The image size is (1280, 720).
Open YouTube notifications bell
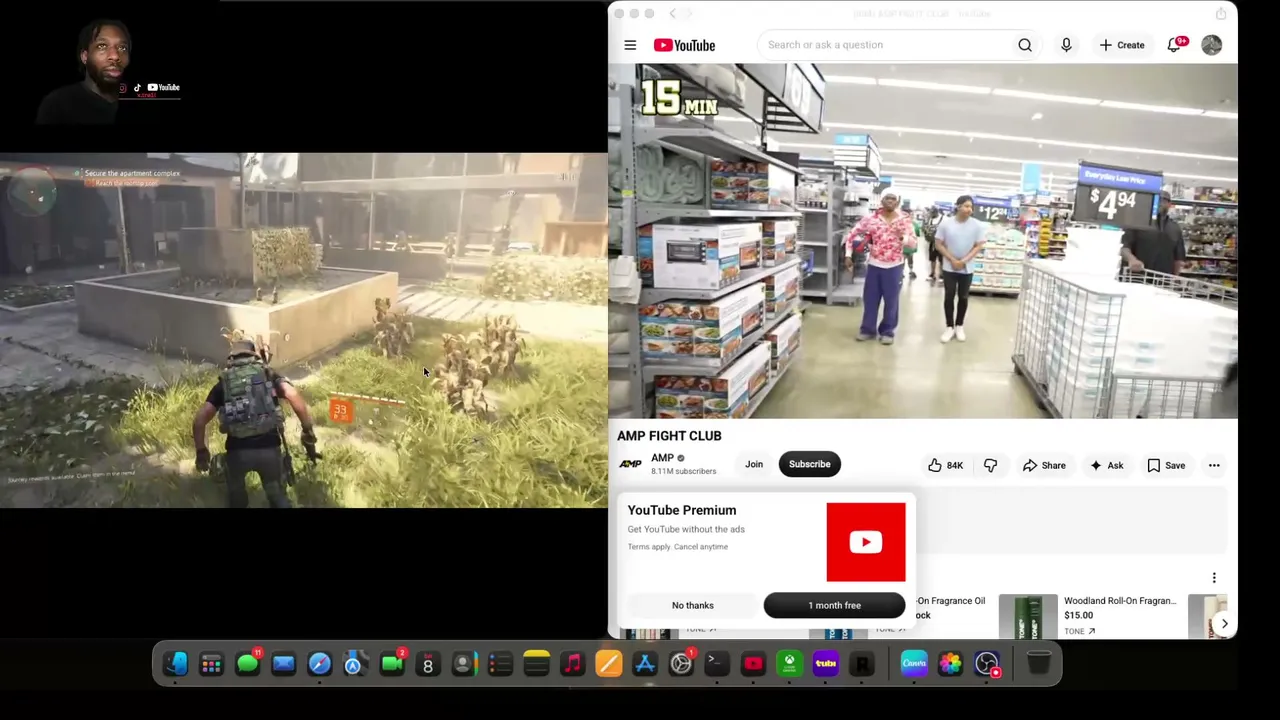click(1175, 45)
